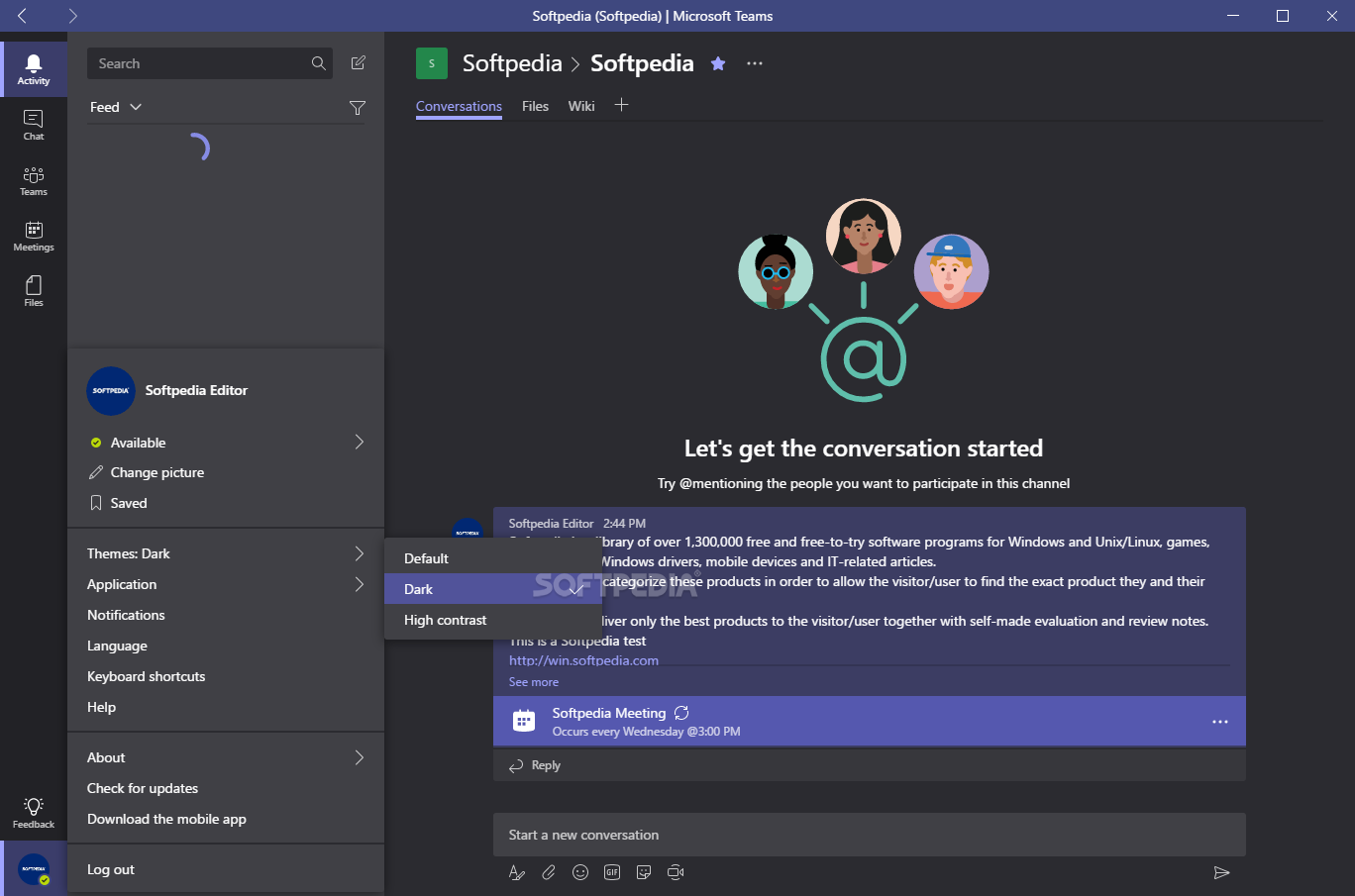The height and width of the screenshot is (896, 1355).
Task: Click the Attach paperclip icon
Action: click(549, 872)
